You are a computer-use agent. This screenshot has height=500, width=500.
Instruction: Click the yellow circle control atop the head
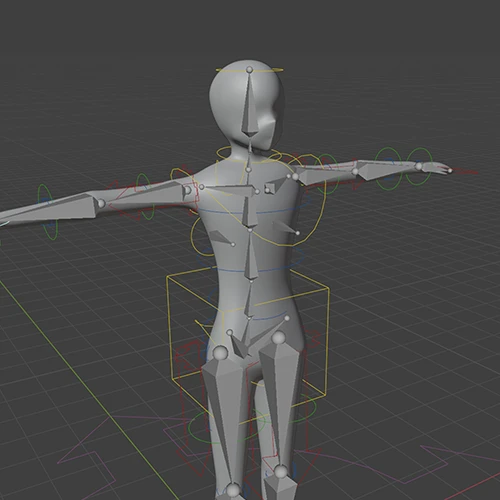click(250, 70)
